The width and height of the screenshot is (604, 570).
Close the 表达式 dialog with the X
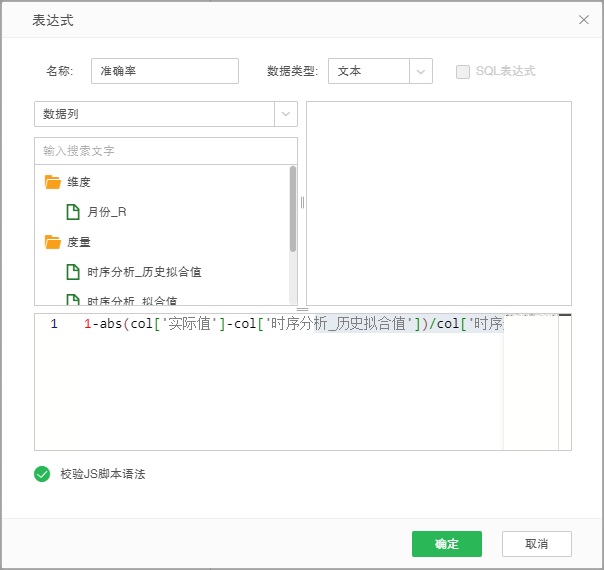(x=584, y=19)
